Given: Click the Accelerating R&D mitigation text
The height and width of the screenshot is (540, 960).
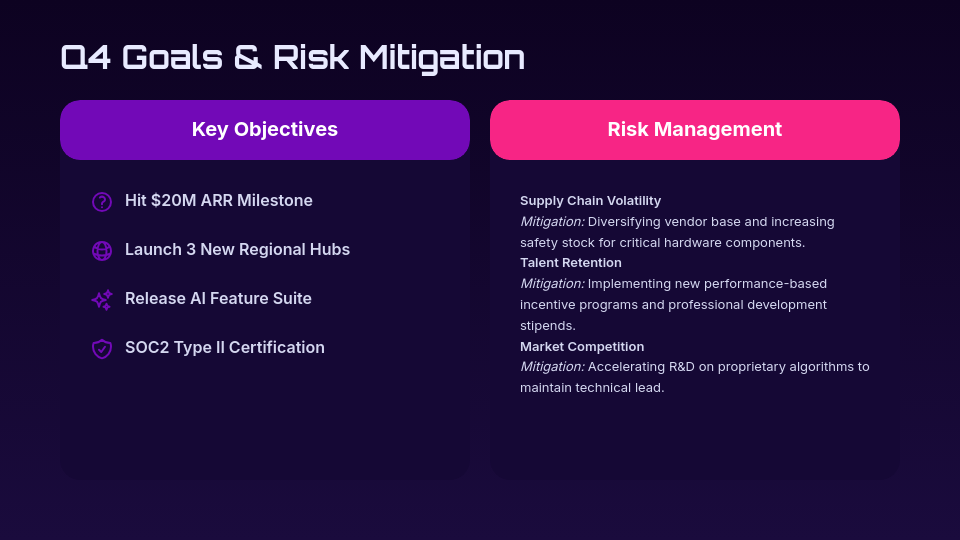Looking at the screenshot, I should [x=728, y=367].
